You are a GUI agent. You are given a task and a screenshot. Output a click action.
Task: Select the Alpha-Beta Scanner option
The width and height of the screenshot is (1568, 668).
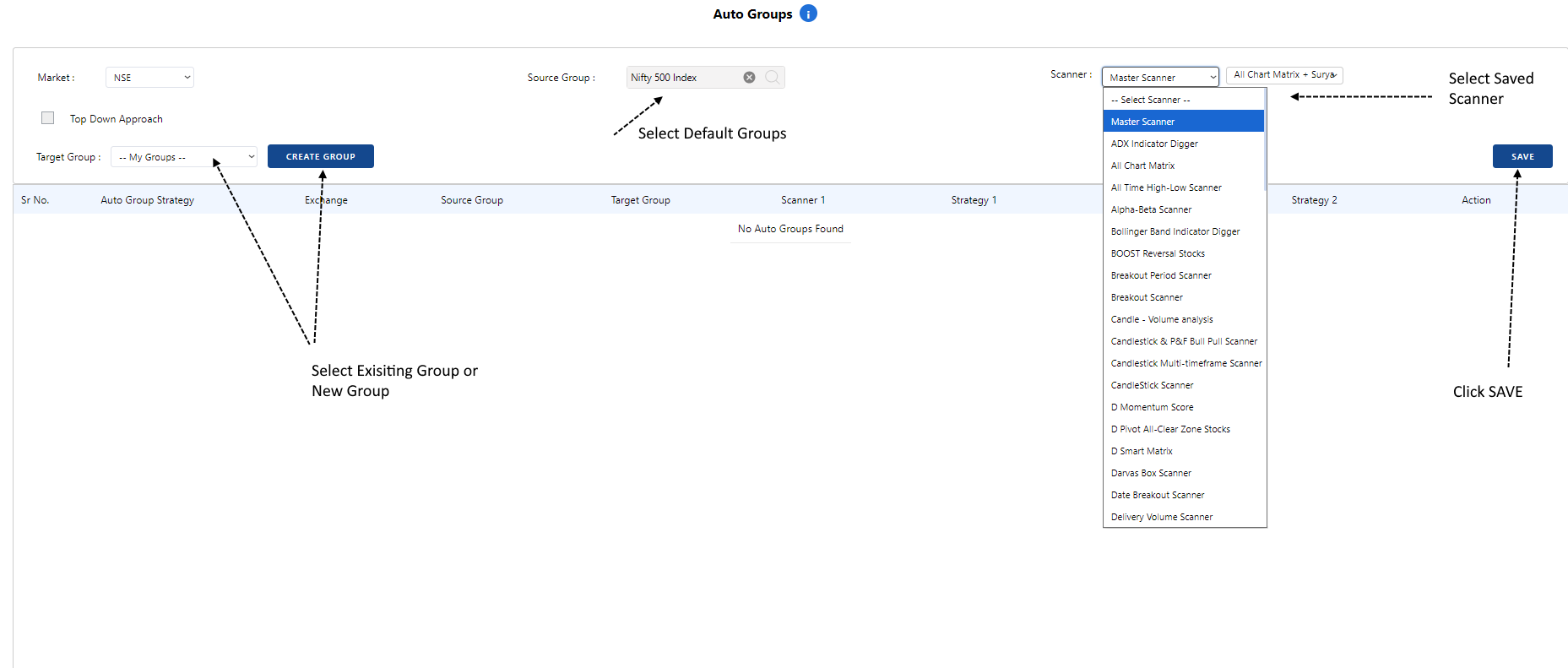(1184, 209)
